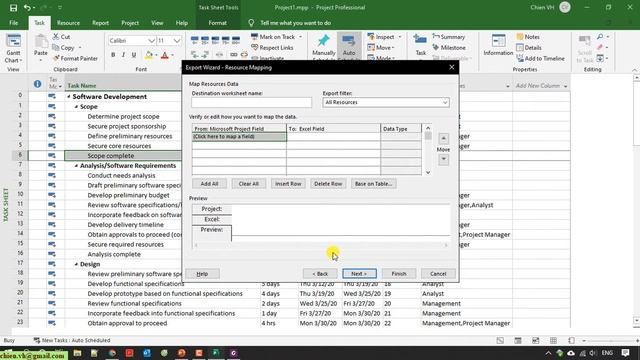Switch to the Resource tab
The image size is (640, 360).
[68, 23]
